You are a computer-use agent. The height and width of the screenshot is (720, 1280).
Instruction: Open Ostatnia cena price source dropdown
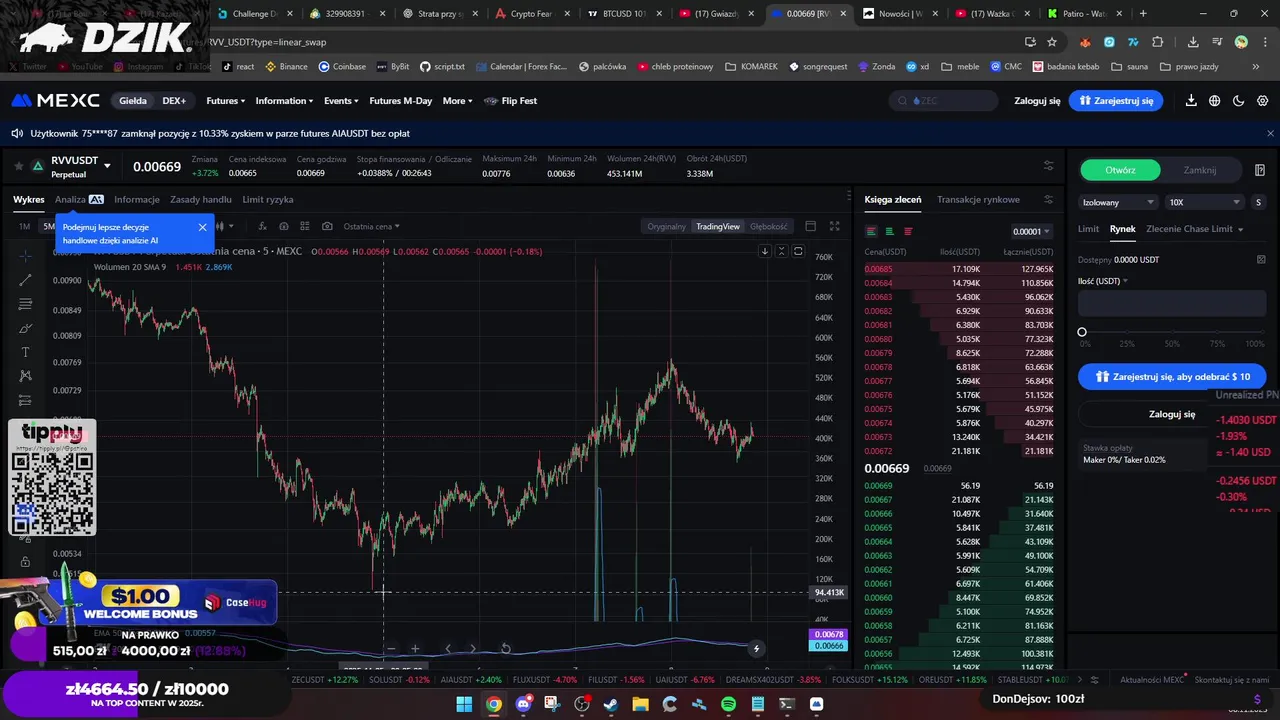pyautogui.click(x=371, y=226)
